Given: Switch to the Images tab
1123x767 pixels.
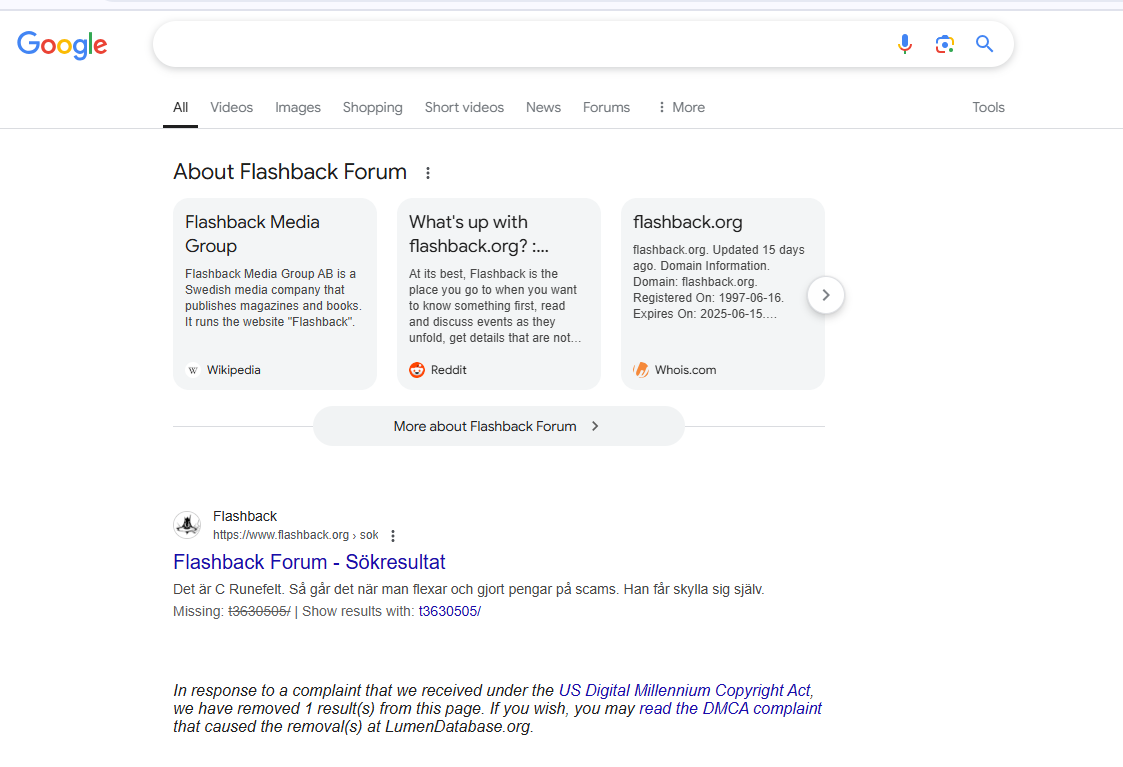Looking at the screenshot, I should click(x=298, y=107).
